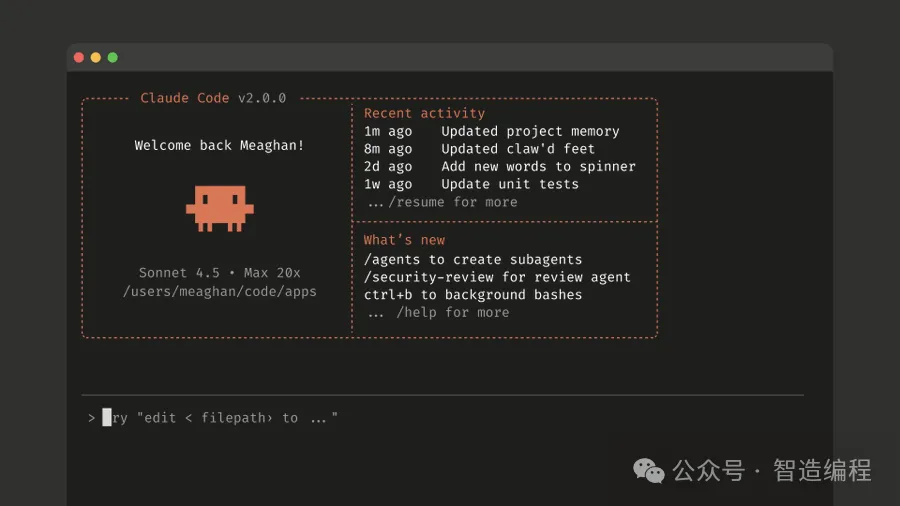Image resolution: width=900 pixels, height=506 pixels.
Task: Click the "Recent activity" heading
Action: pos(424,114)
